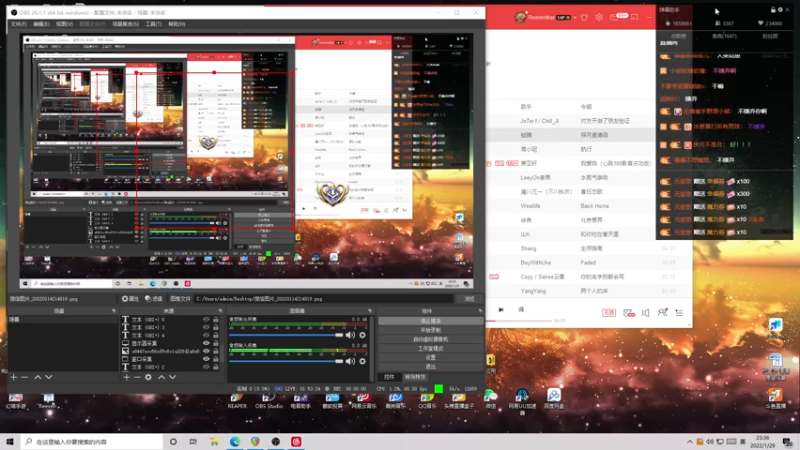Open 滤镜 filters button in OBS source toolbar
Screen dimensions: 800x450
click(x=154, y=299)
